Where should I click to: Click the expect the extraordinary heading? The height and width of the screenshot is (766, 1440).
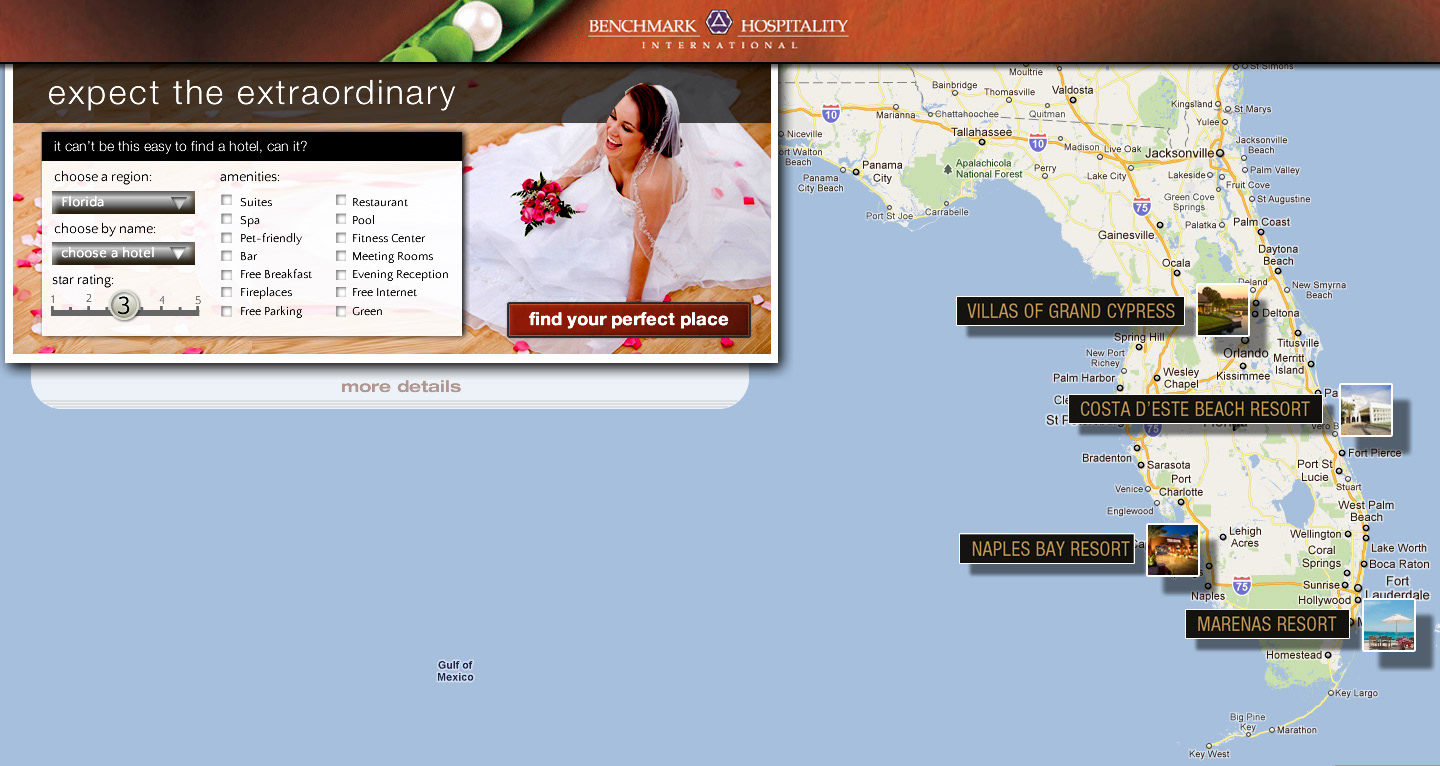point(252,93)
